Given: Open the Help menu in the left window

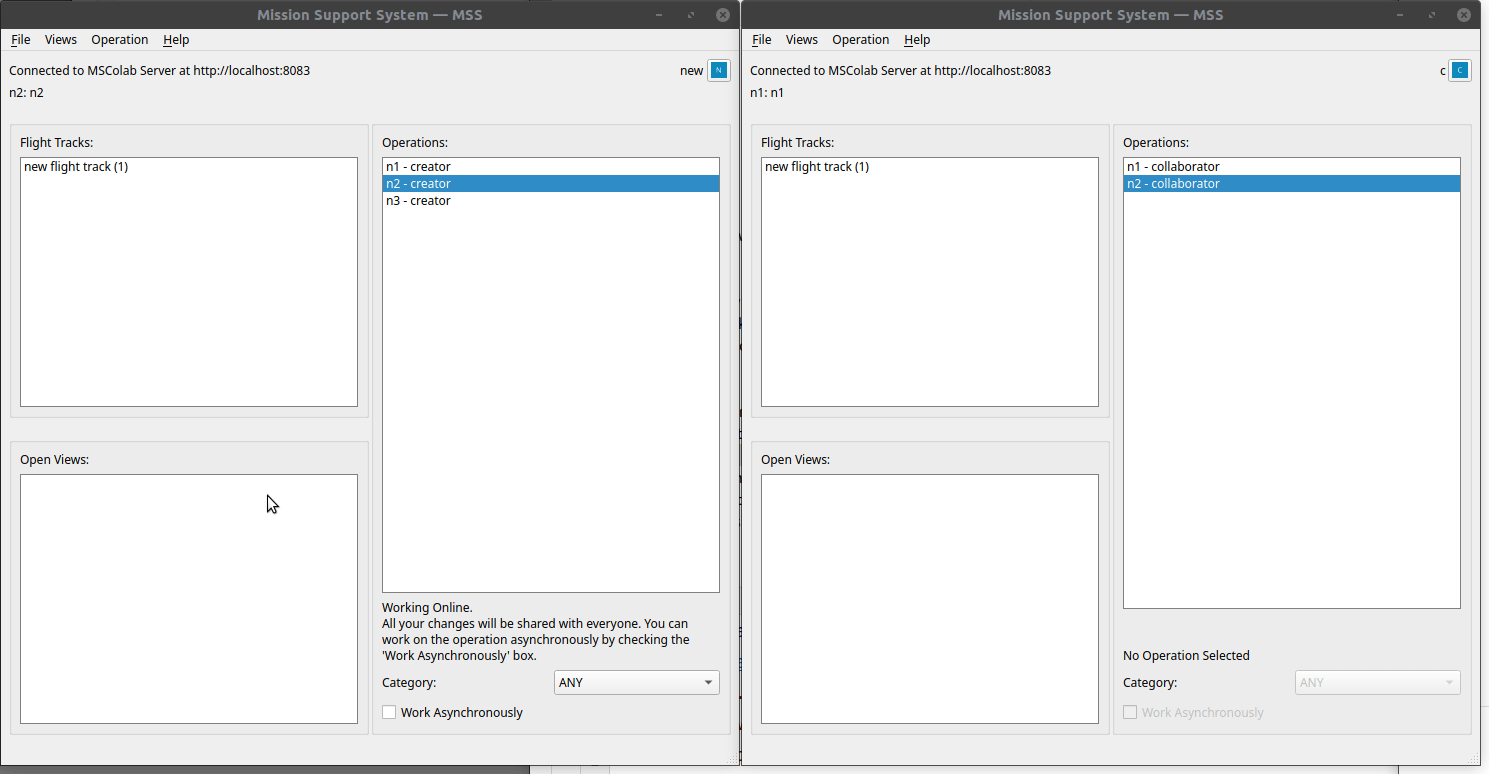Looking at the screenshot, I should tap(176, 39).
